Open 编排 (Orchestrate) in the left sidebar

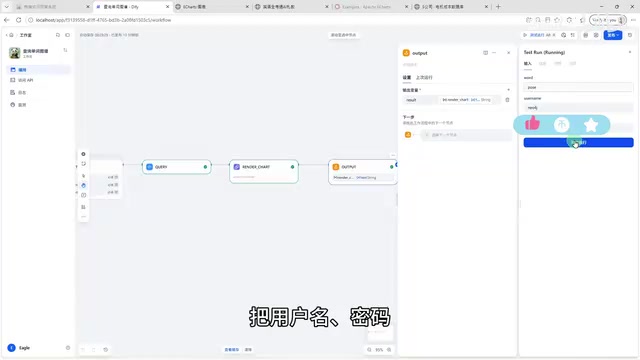coord(38,70)
